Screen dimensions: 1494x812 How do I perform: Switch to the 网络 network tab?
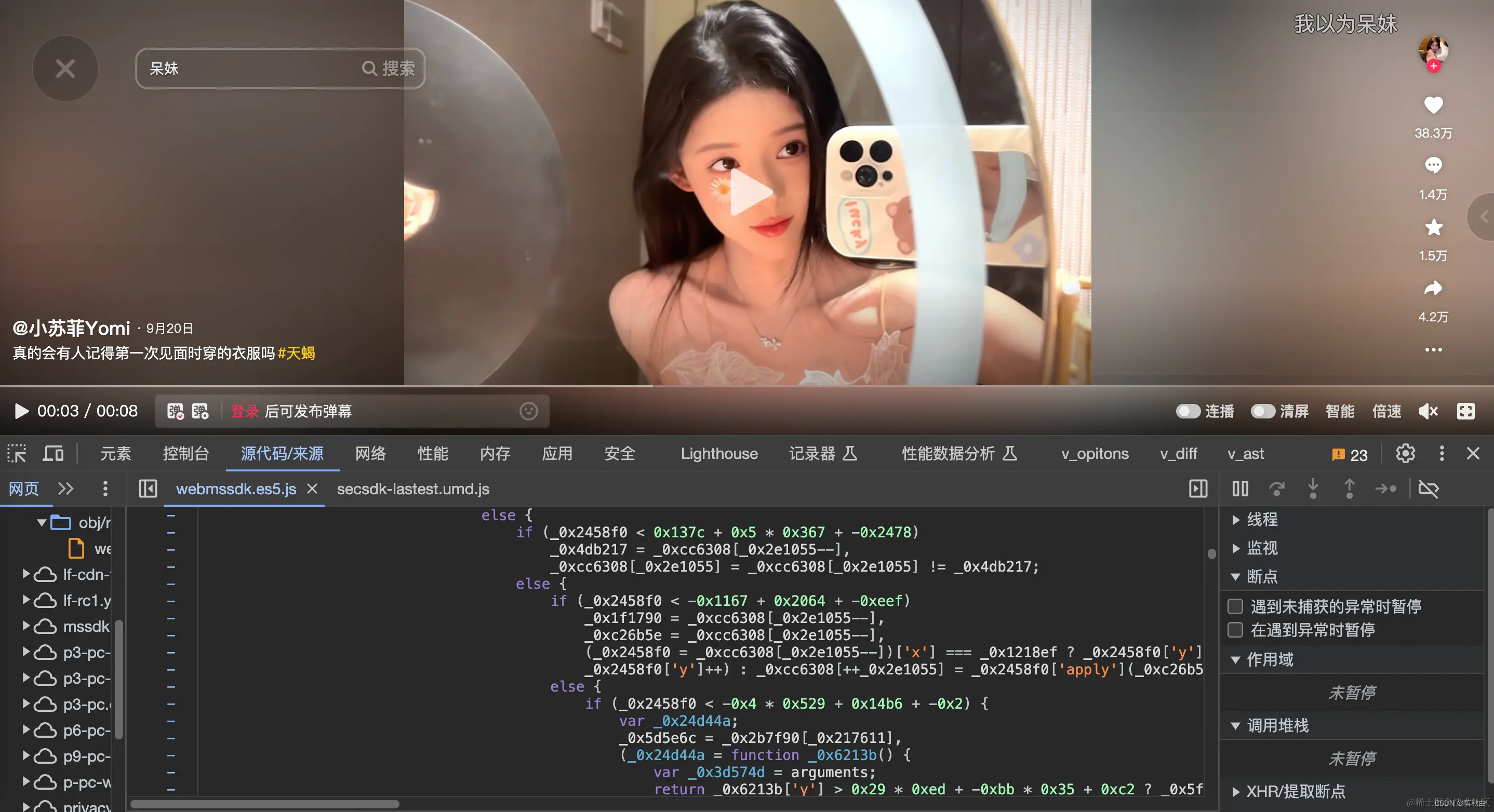pos(370,454)
